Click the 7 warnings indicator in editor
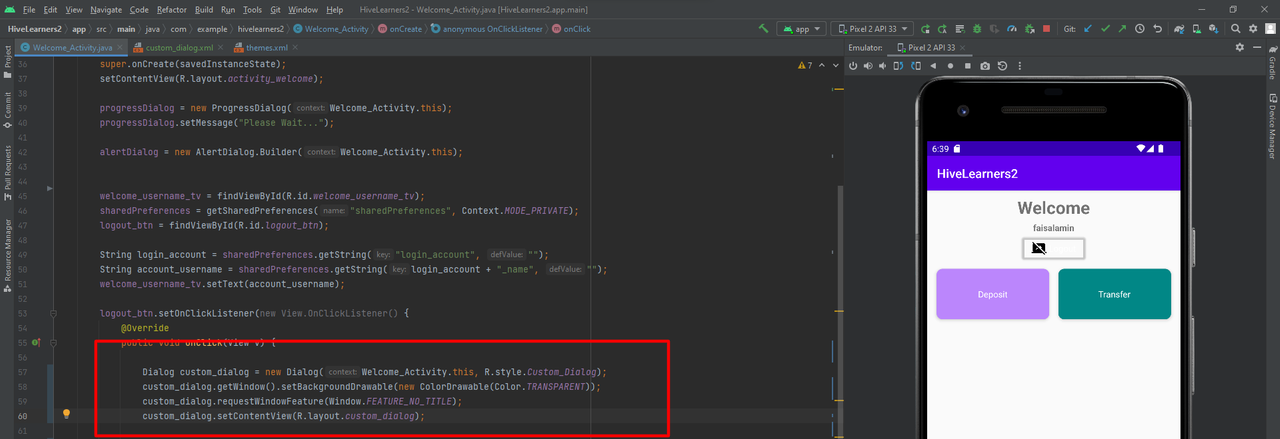The image size is (1280, 439). [x=806, y=65]
